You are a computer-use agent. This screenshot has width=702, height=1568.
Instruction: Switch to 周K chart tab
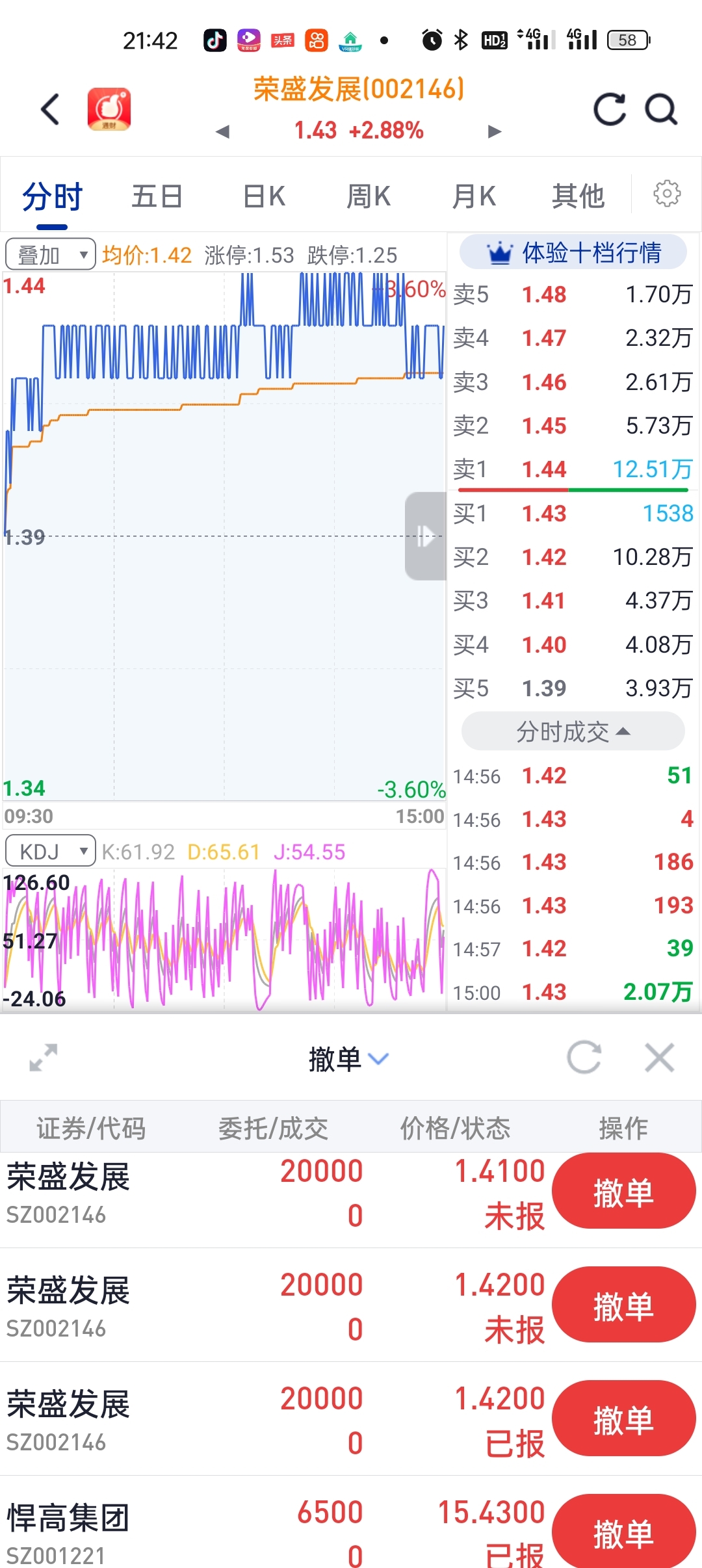(x=369, y=196)
